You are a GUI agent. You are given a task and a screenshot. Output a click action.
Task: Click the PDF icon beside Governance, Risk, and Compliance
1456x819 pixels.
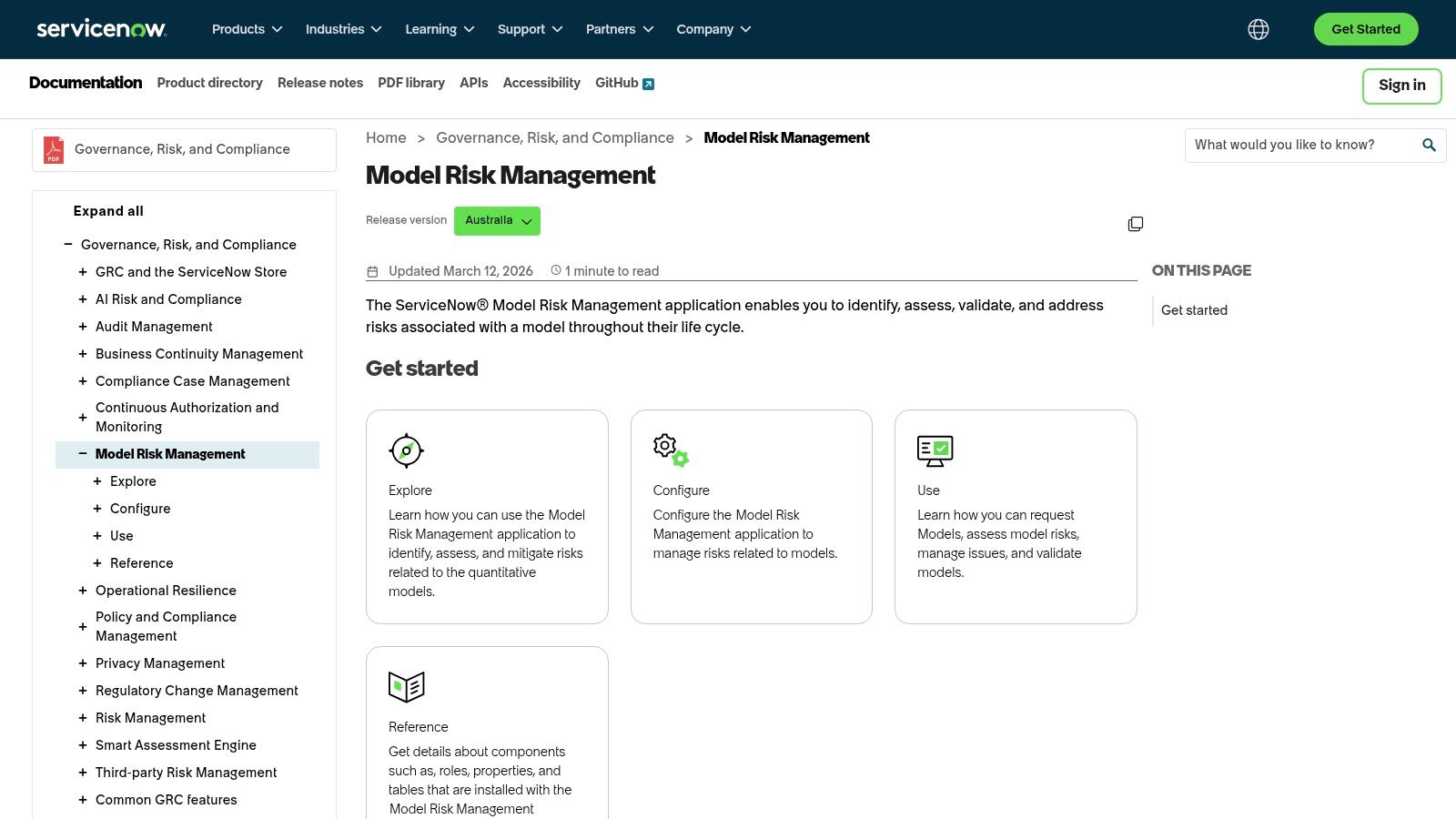point(54,149)
